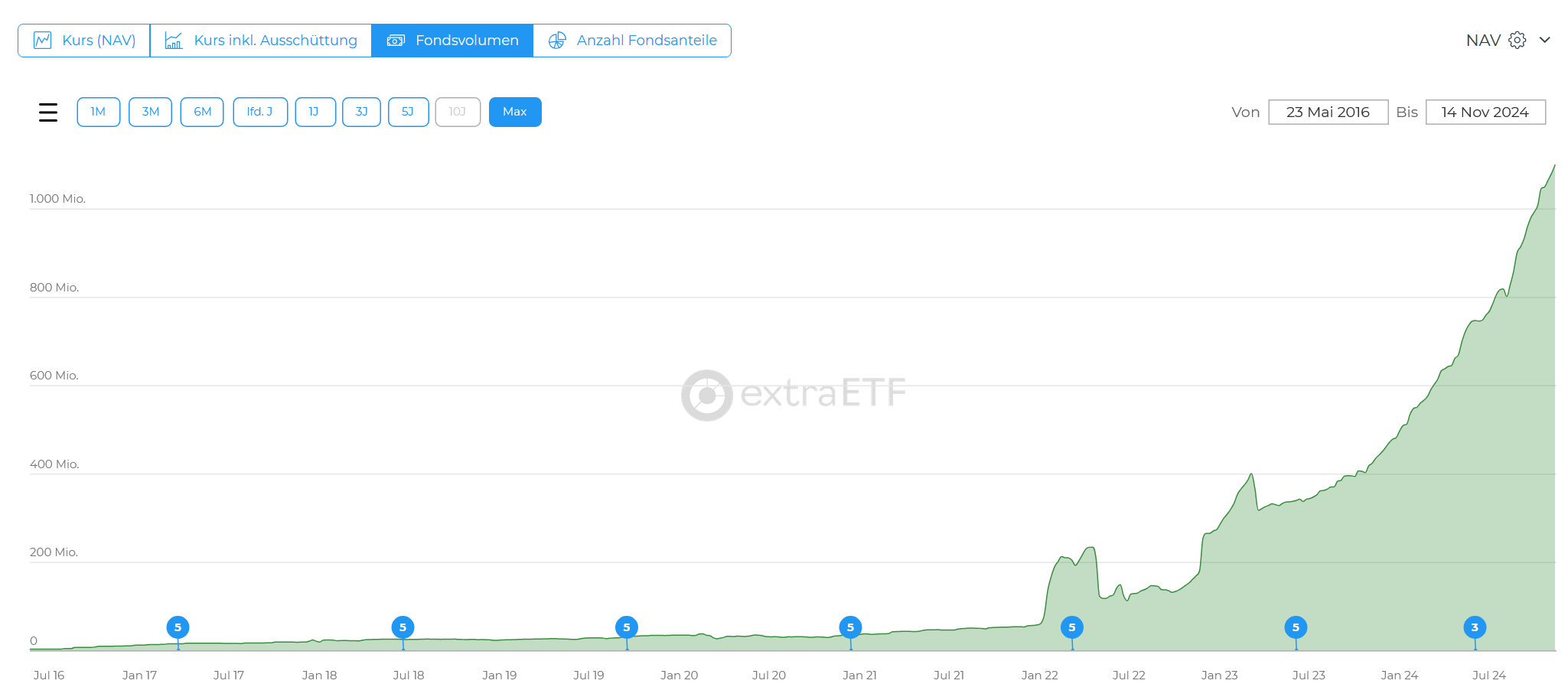This screenshot has width=1568, height=687.
Task: Click the NAV settings gear icon
Action: [1517, 41]
